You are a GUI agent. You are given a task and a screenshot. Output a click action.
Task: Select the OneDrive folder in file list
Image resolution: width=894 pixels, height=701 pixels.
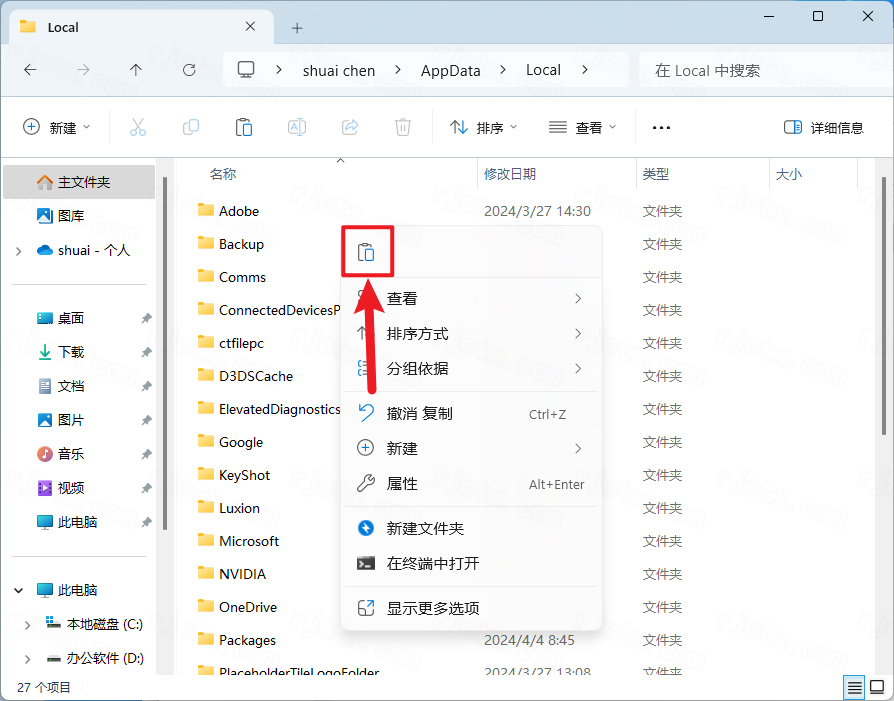tap(237, 607)
